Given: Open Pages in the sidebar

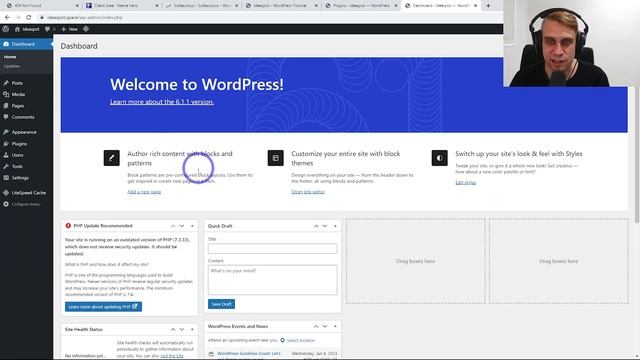Looking at the screenshot, I should 26,106.
